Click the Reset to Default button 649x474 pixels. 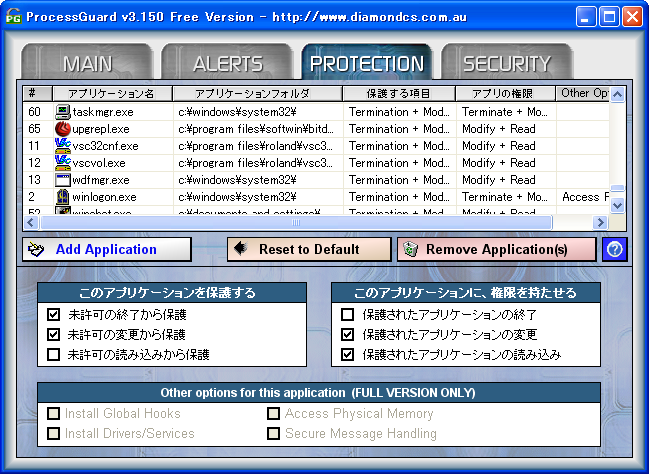click(x=309, y=249)
